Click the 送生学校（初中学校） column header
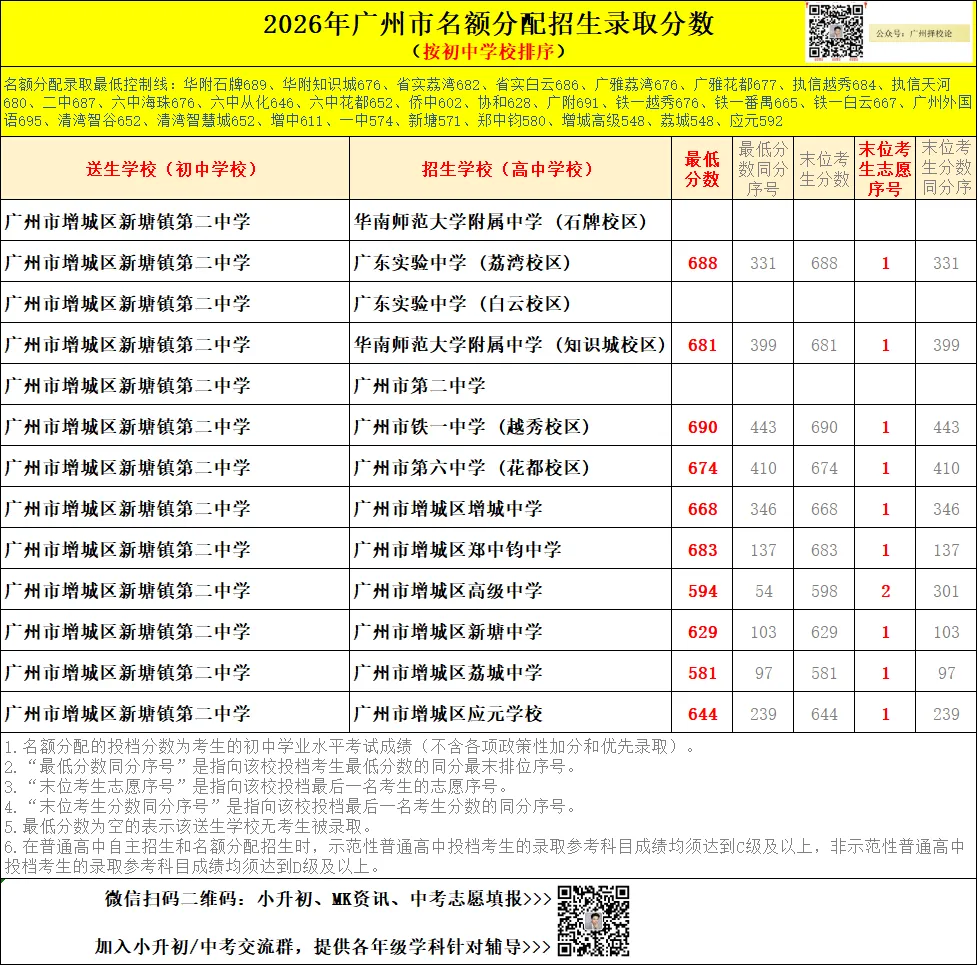The width and height of the screenshot is (978, 965). (x=175, y=168)
